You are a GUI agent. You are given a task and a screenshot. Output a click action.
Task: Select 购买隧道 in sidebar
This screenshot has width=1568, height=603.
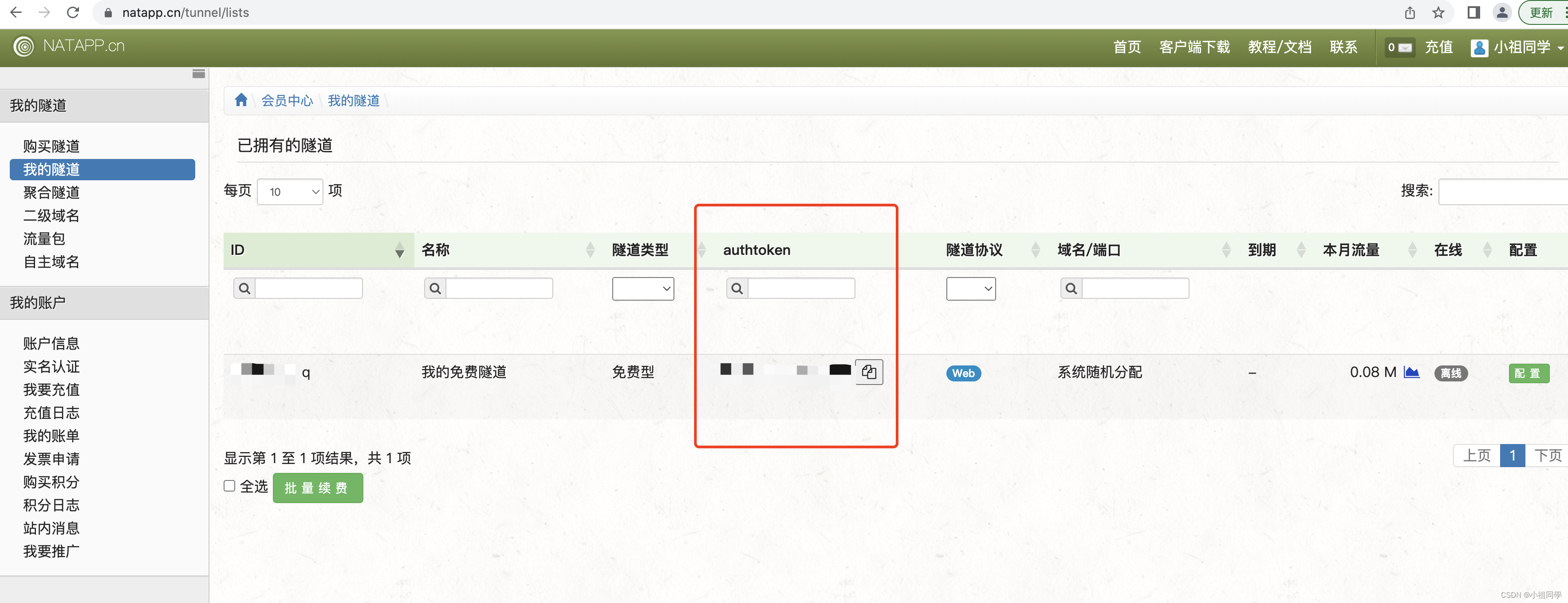coord(52,146)
